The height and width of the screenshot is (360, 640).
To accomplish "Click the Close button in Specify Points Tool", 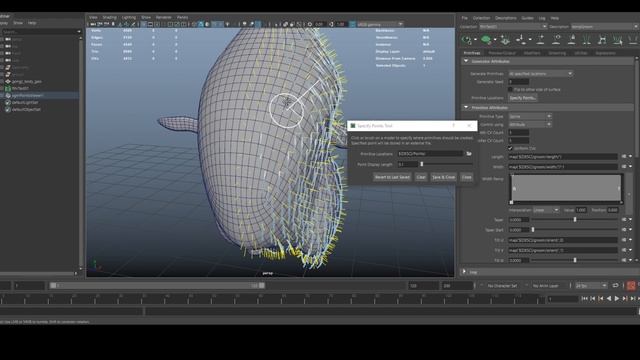I will point(467,177).
